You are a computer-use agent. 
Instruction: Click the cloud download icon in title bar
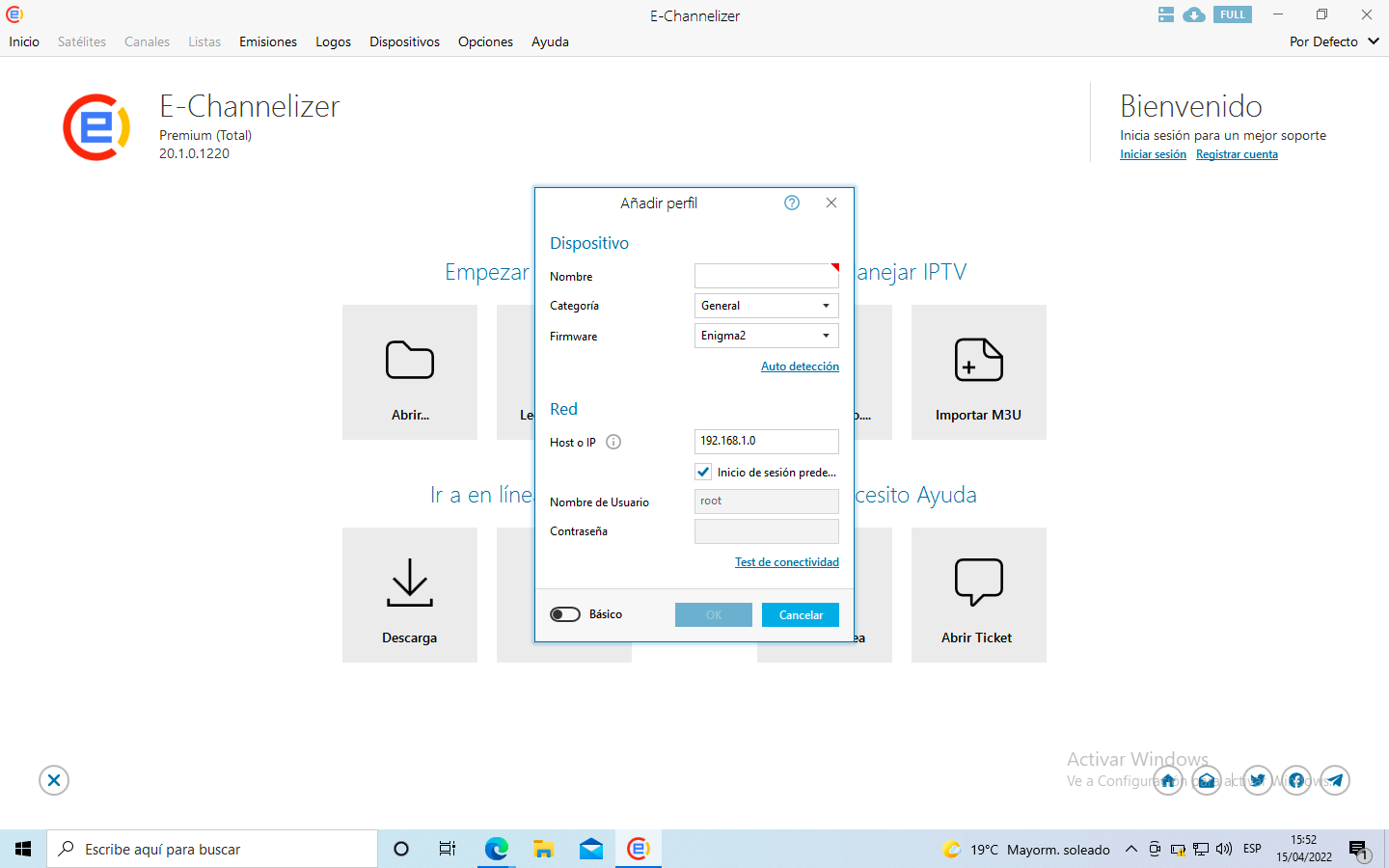pyautogui.click(x=1194, y=14)
